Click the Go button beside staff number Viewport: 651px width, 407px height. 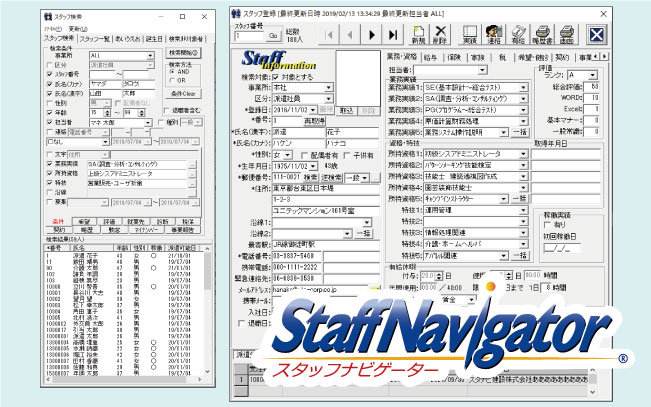(x=273, y=36)
